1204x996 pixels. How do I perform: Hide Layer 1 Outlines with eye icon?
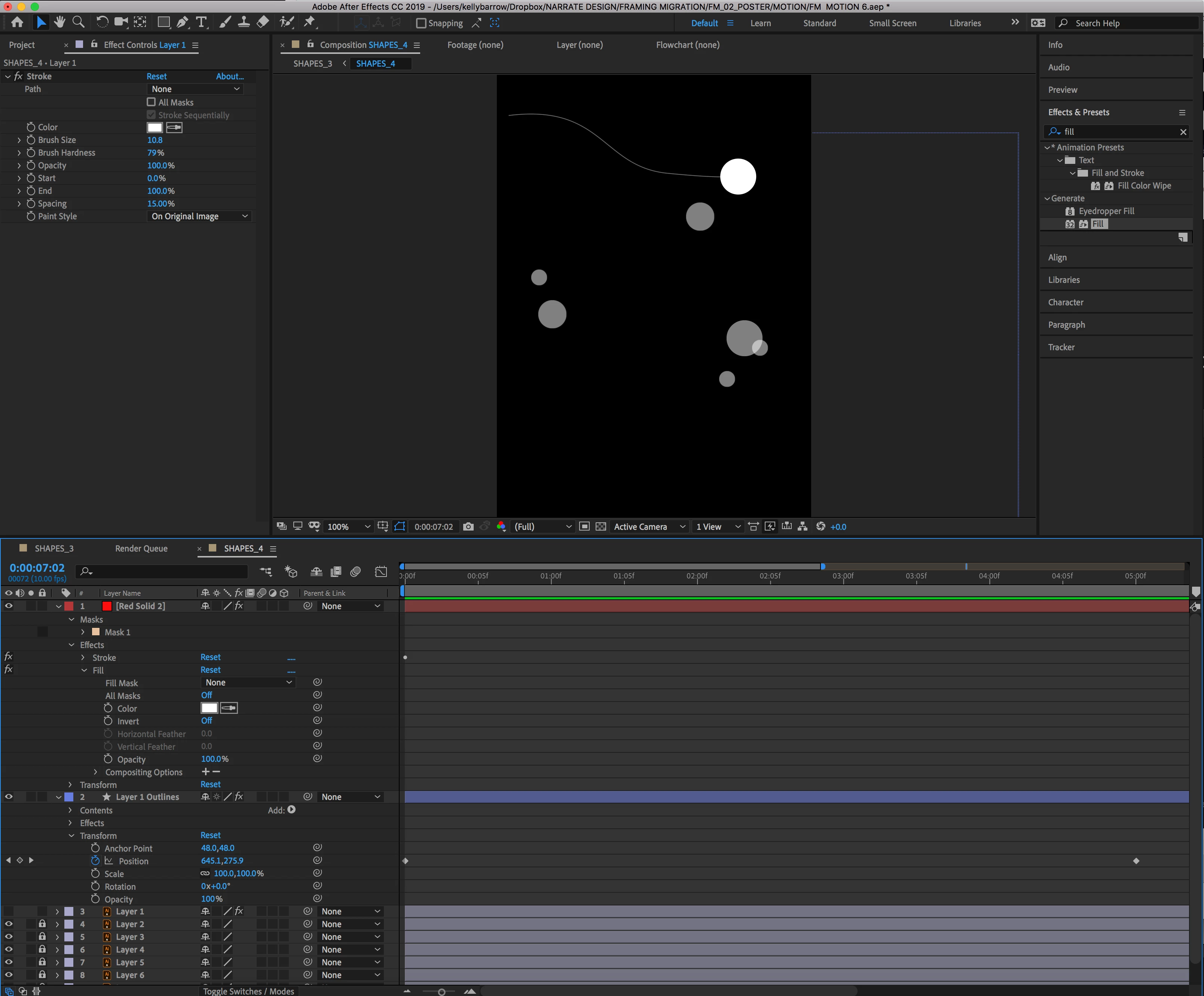(x=9, y=797)
